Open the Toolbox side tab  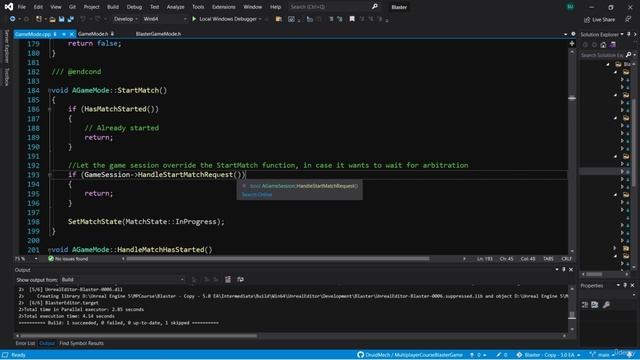coord(7,77)
